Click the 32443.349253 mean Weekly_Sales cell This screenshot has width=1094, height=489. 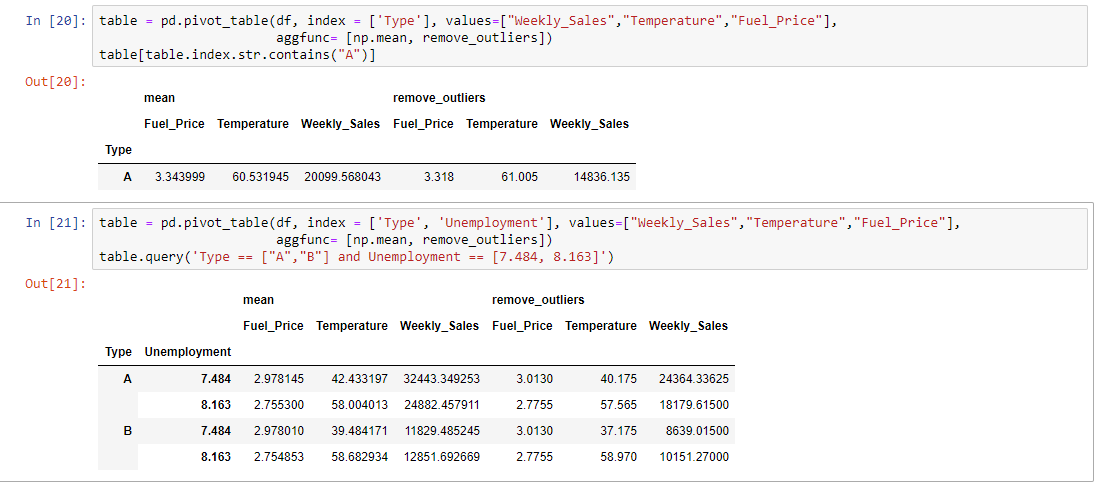(442, 379)
